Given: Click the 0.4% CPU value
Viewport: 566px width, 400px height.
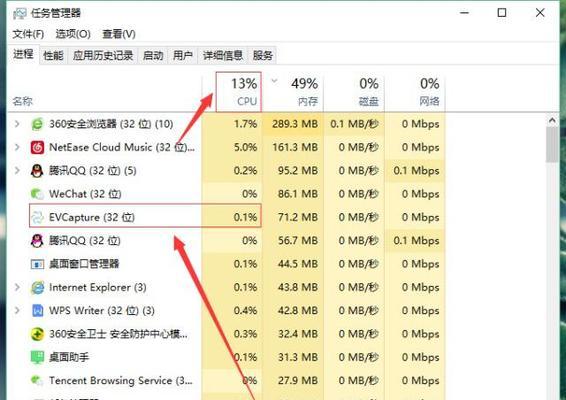Looking at the screenshot, I should [x=245, y=310].
